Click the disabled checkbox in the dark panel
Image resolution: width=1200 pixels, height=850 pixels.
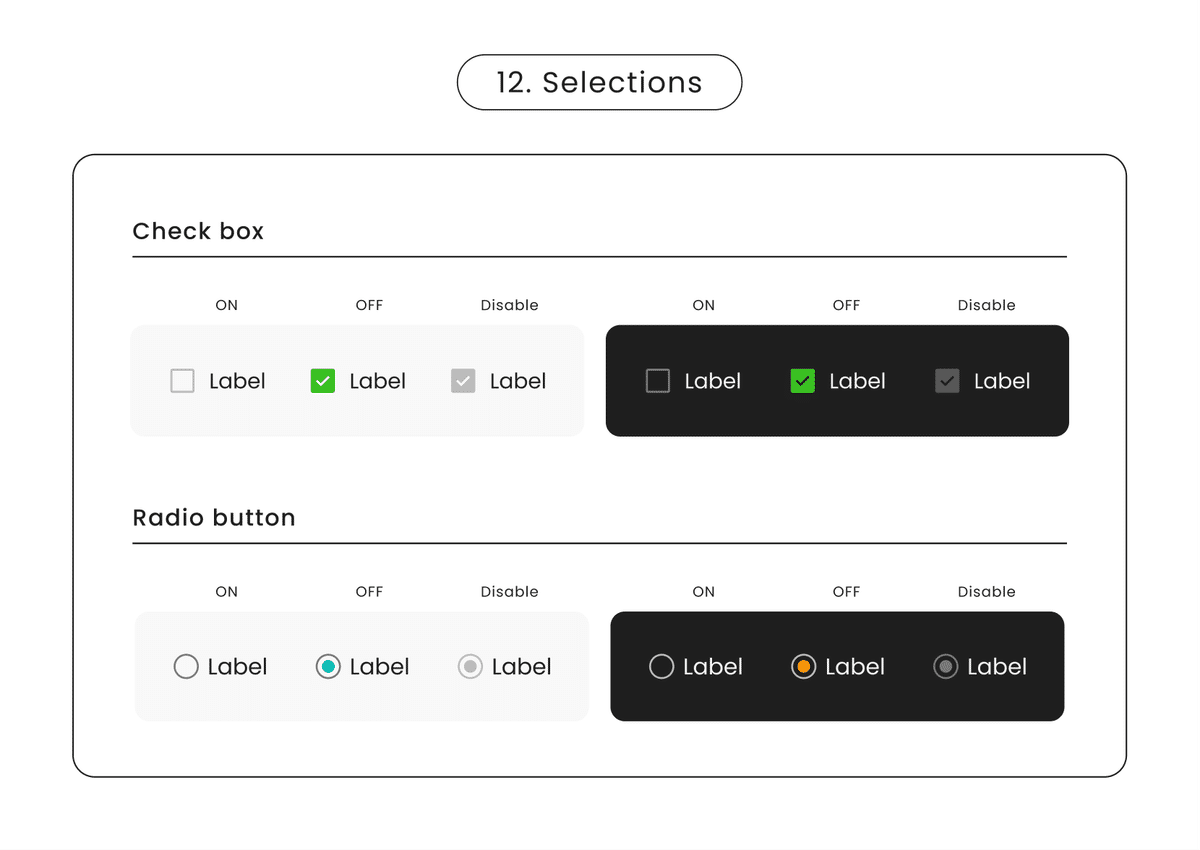click(x=947, y=381)
